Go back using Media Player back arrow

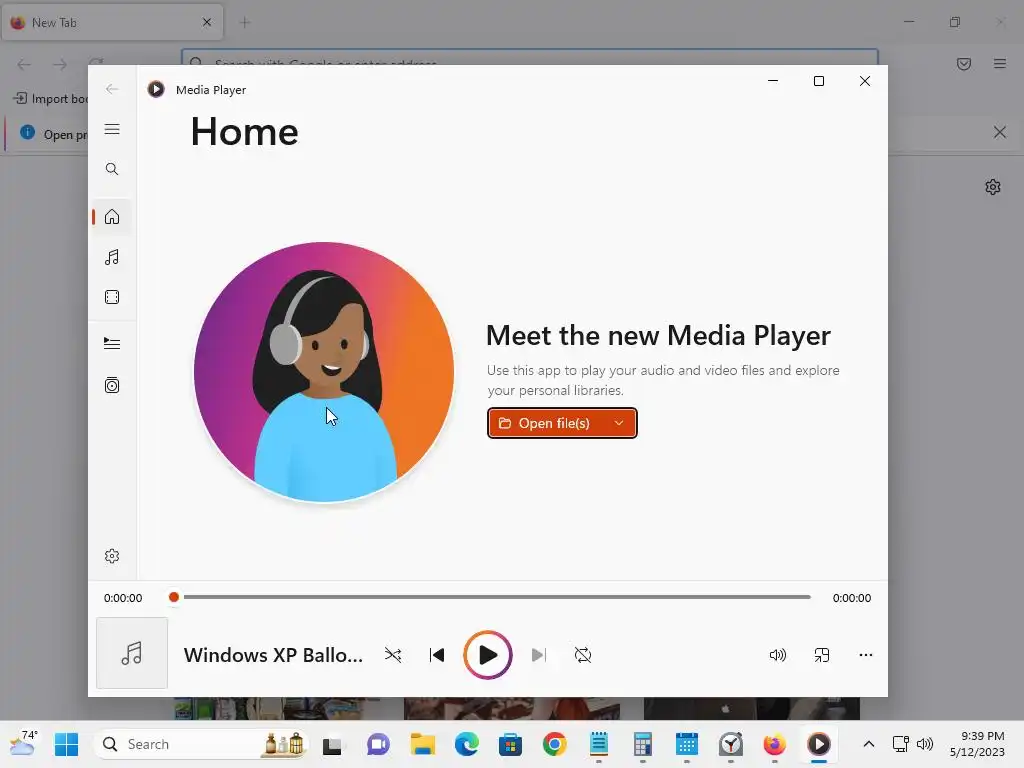click(x=112, y=89)
